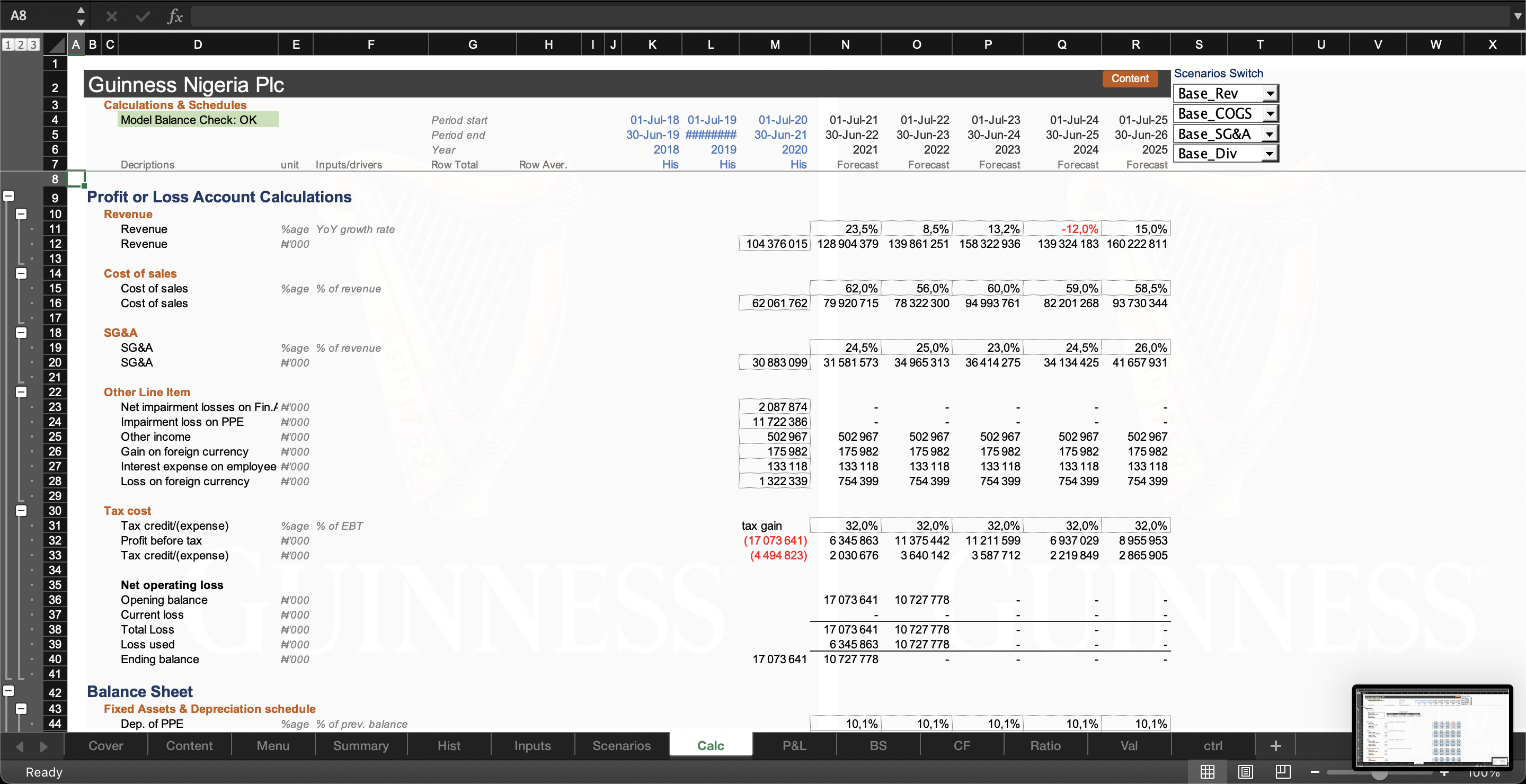Select column N header

pos(845,44)
